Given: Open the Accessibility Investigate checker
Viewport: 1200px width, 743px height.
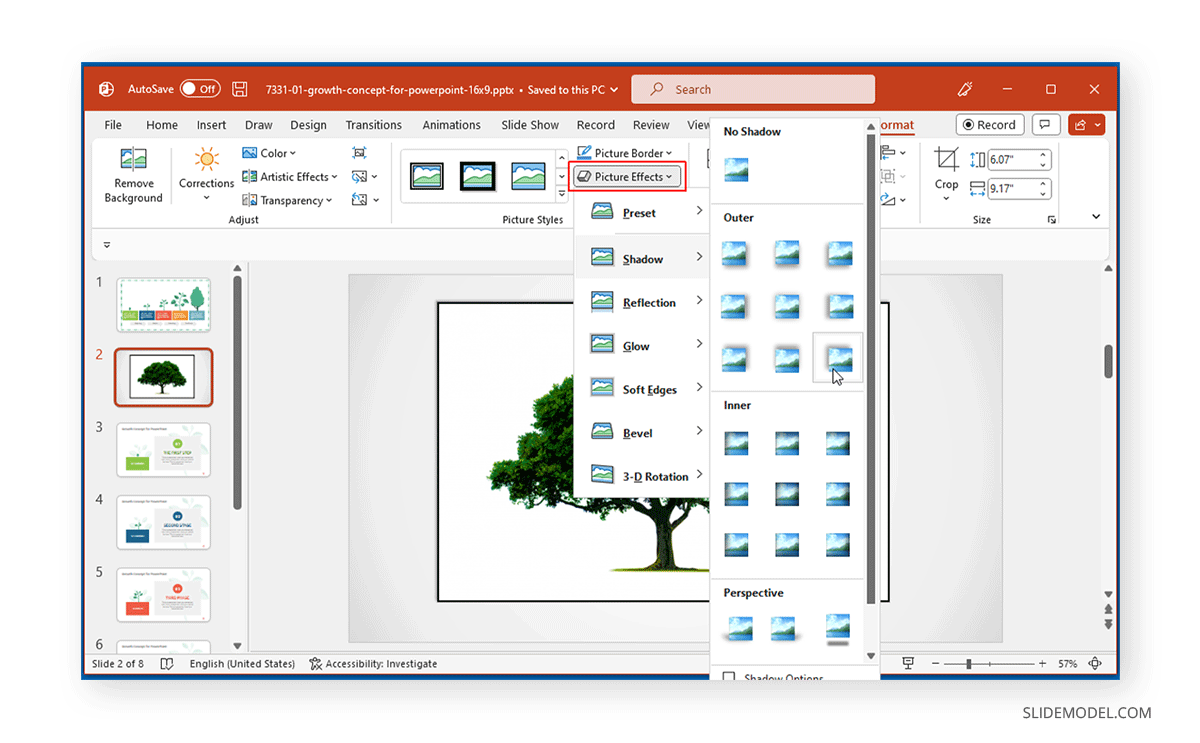Looking at the screenshot, I should [373, 663].
